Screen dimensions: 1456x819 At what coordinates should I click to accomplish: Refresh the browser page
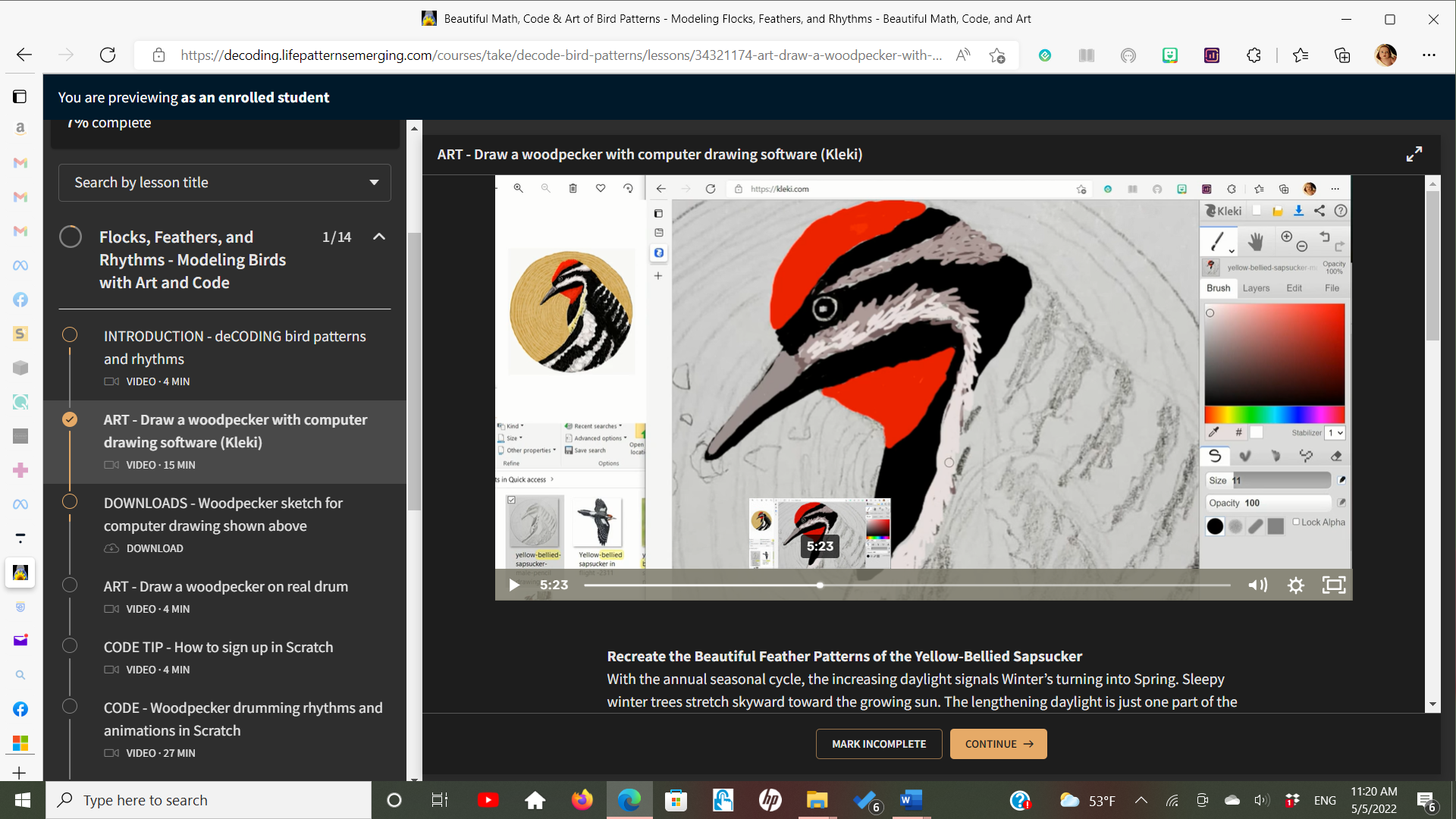click(x=108, y=55)
